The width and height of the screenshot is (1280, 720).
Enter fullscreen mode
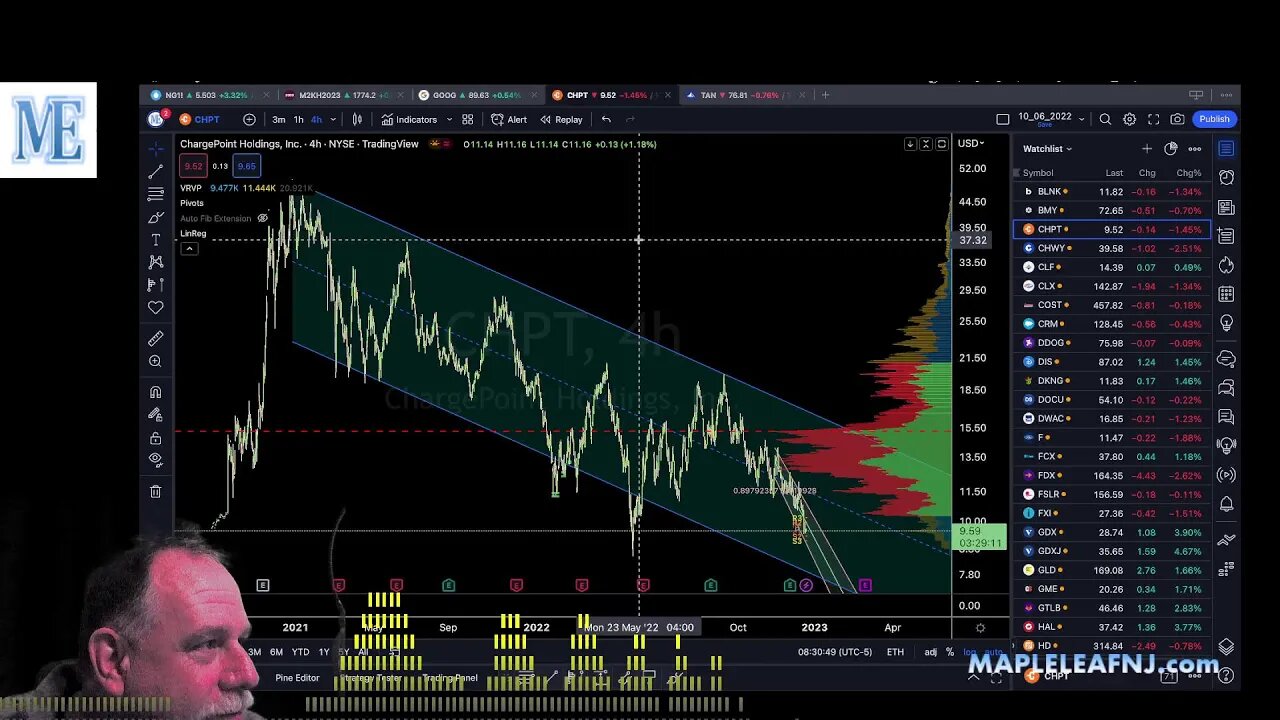pyautogui.click(x=1153, y=119)
